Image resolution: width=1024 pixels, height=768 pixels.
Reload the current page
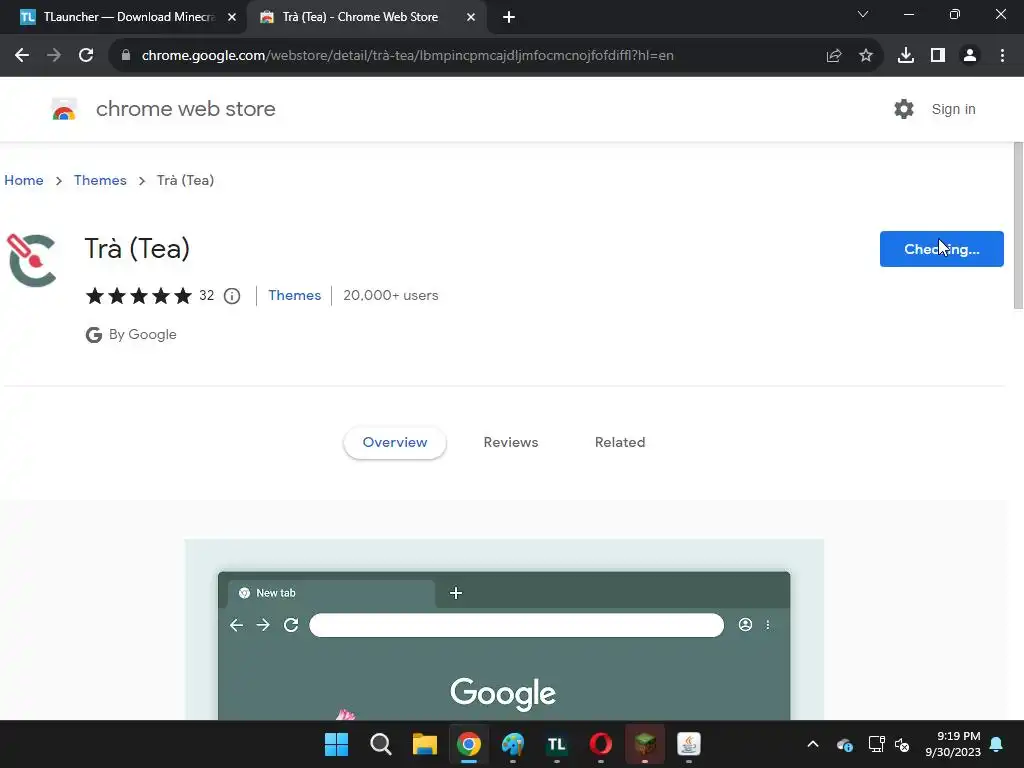pos(86,56)
